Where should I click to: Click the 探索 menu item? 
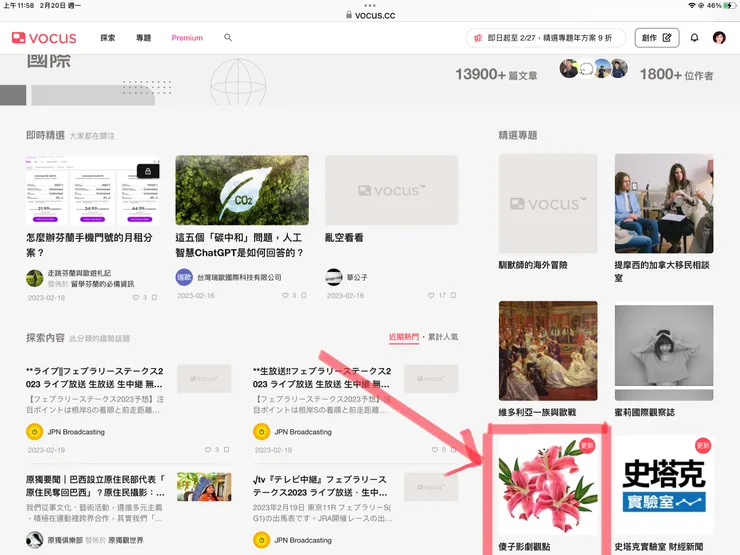[108, 38]
